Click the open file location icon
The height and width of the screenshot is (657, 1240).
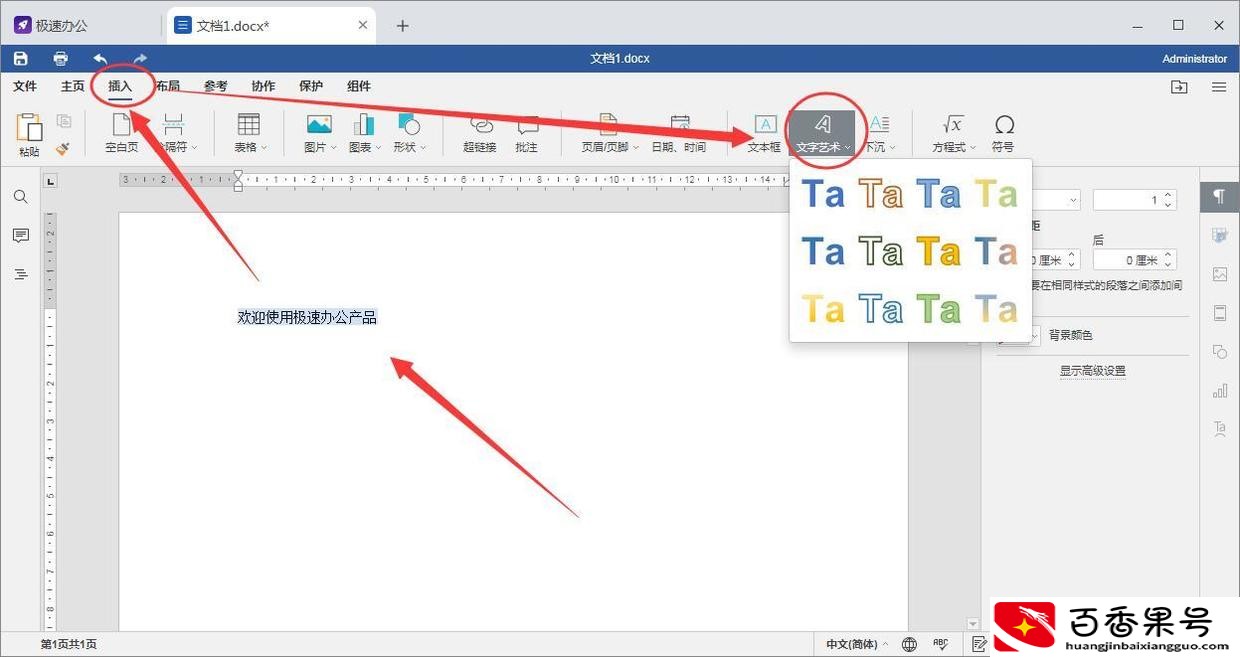(1180, 87)
